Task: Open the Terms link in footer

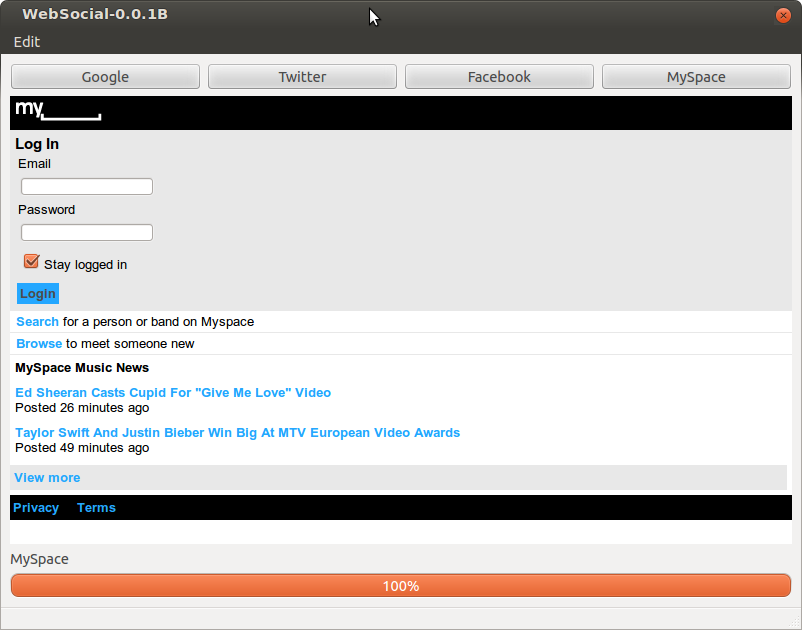Action: pos(96,508)
